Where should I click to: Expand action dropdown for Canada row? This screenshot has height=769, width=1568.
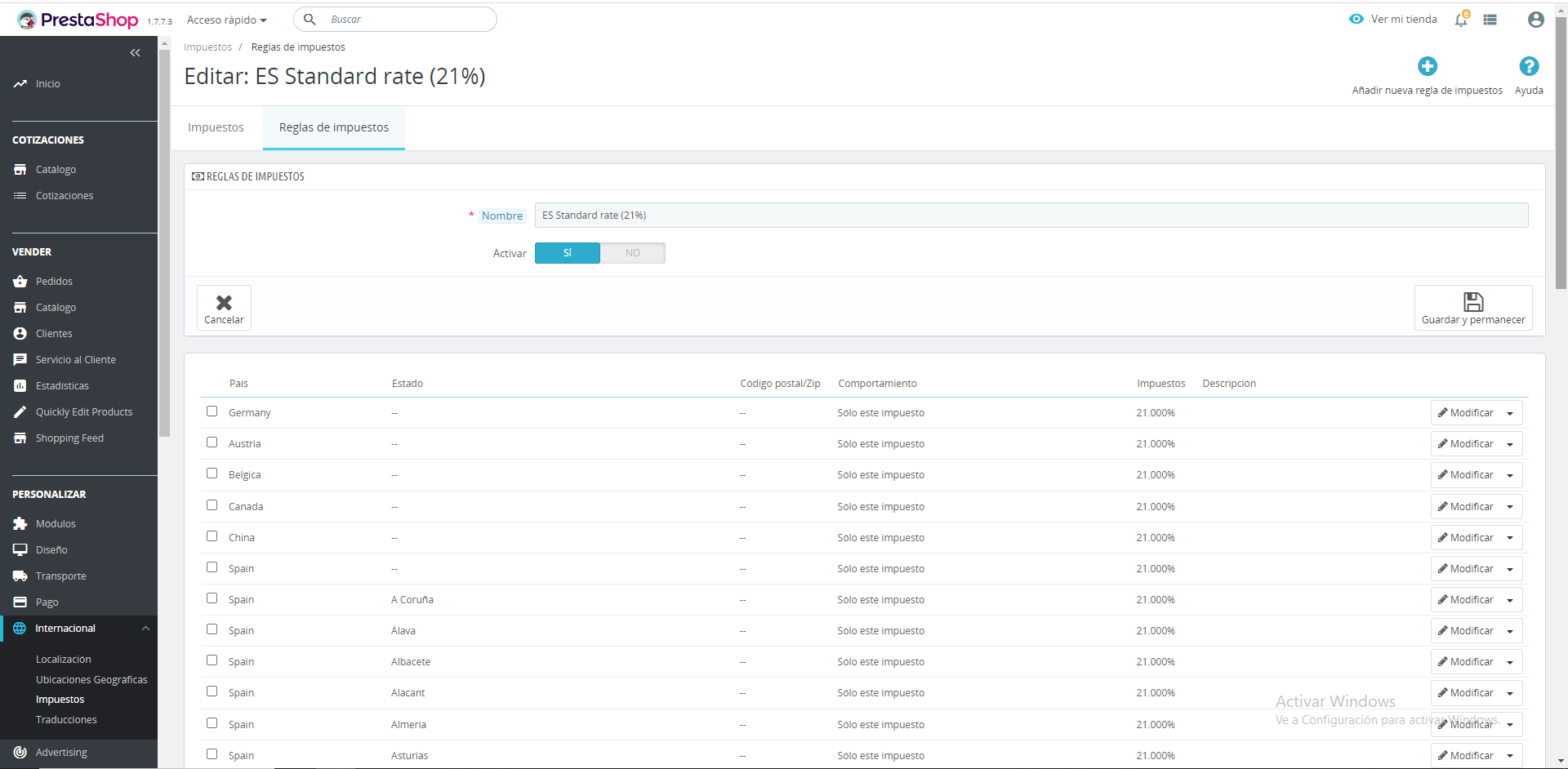(1510, 507)
